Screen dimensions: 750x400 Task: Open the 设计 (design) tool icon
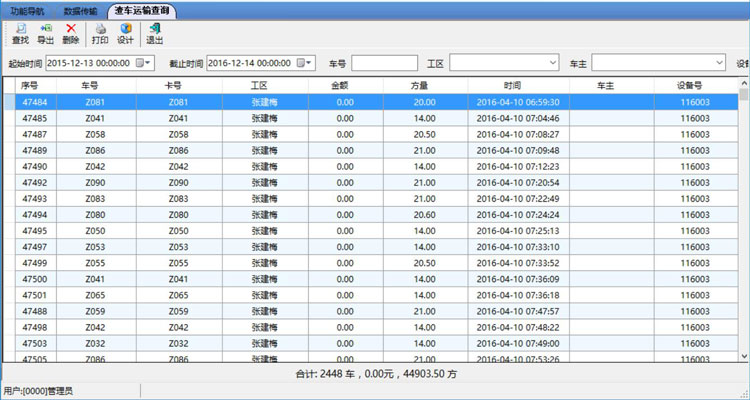click(x=125, y=34)
